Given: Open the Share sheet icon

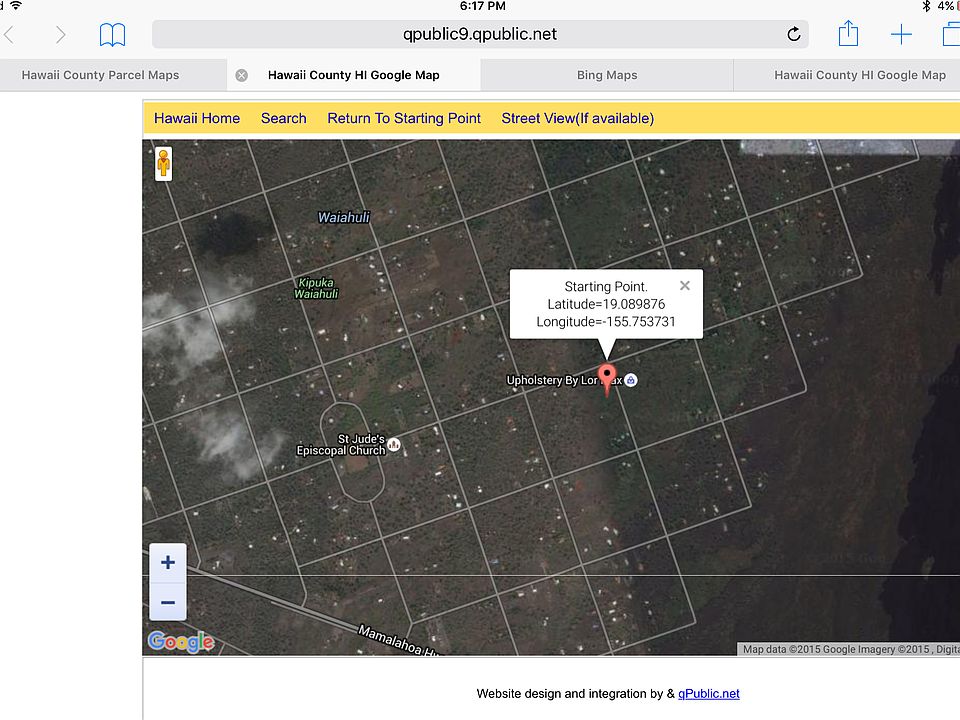Looking at the screenshot, I should pyautogui.click(x=848, y=34).
